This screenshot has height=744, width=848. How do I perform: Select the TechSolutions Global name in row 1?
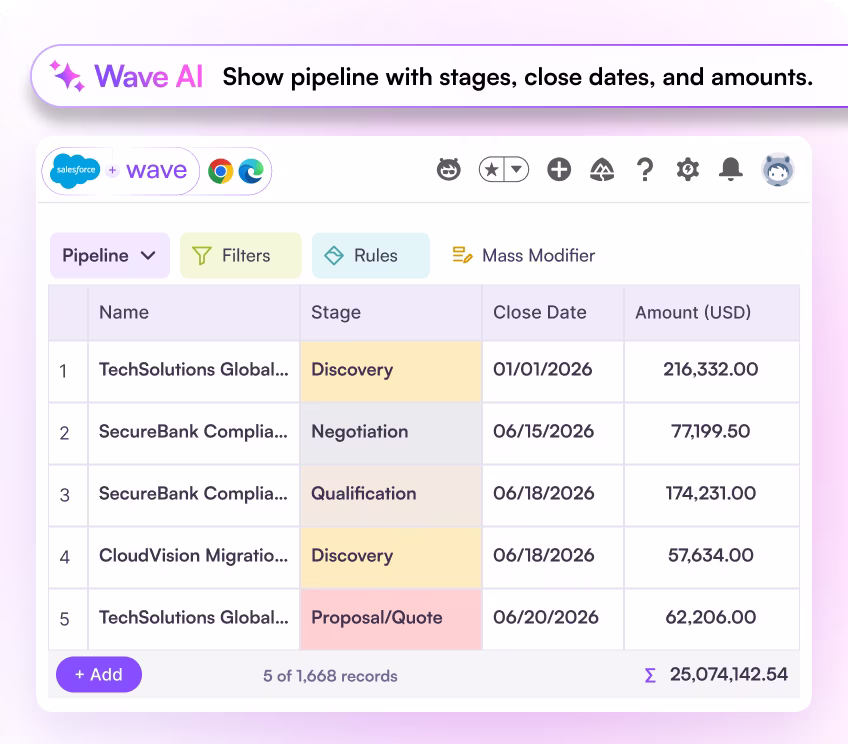[194, 370]
